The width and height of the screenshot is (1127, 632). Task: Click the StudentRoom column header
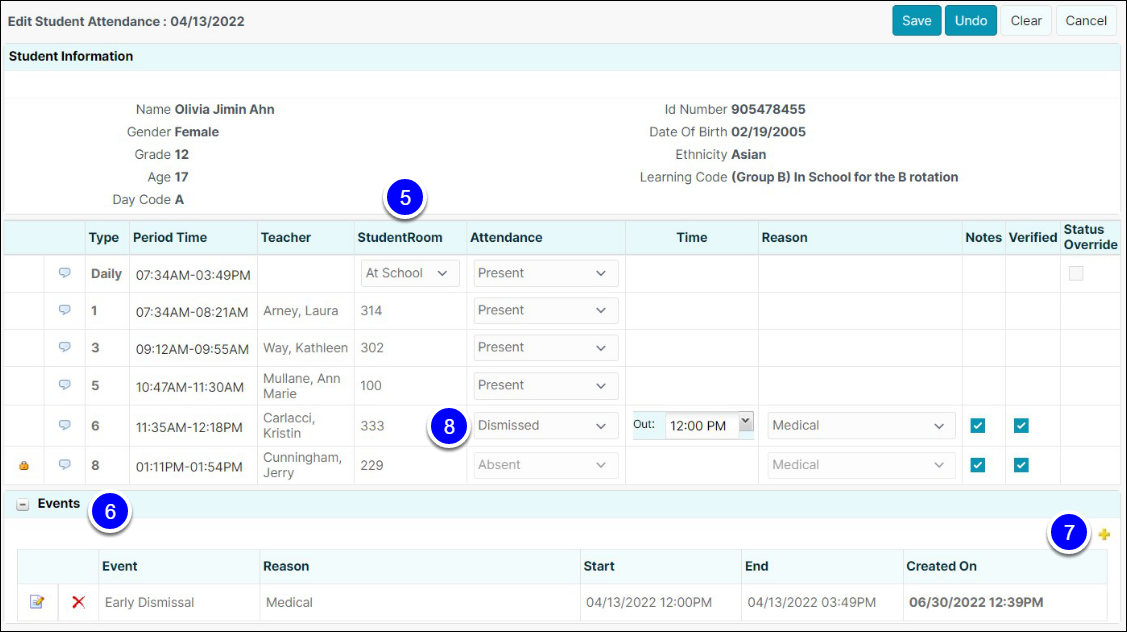click(x=400, y=237)
